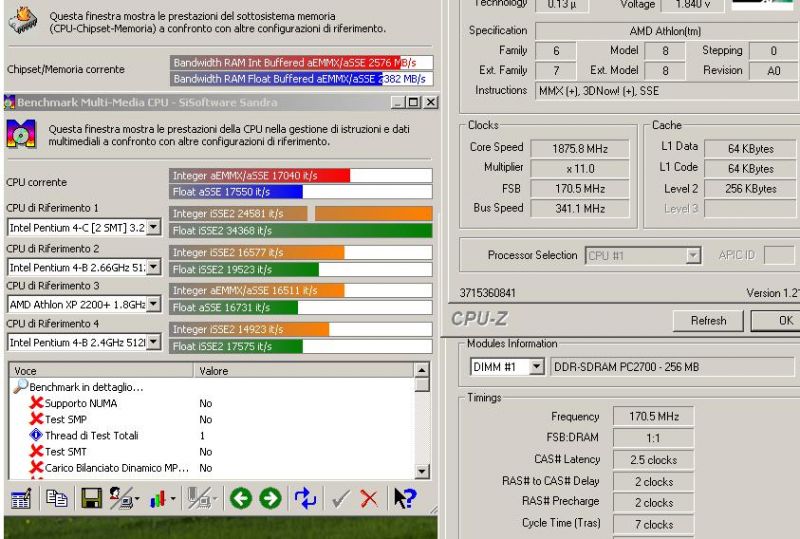The height and width of the screenshot is (539, 800).
Task: Open the DIMM #1 module dropdown in CPU-Z
Action: click(536, 366)
